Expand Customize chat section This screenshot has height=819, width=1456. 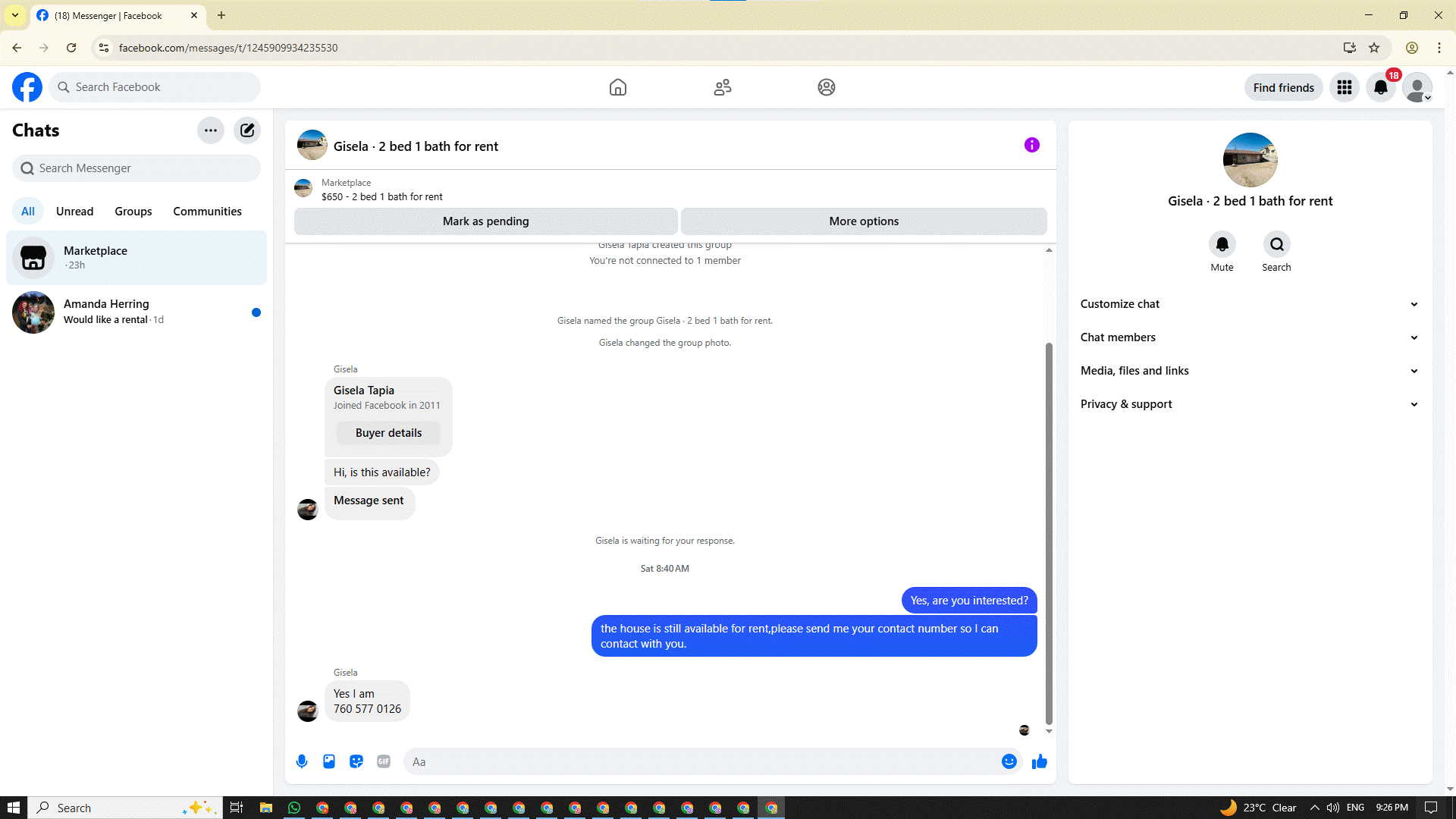[1250, 304]
